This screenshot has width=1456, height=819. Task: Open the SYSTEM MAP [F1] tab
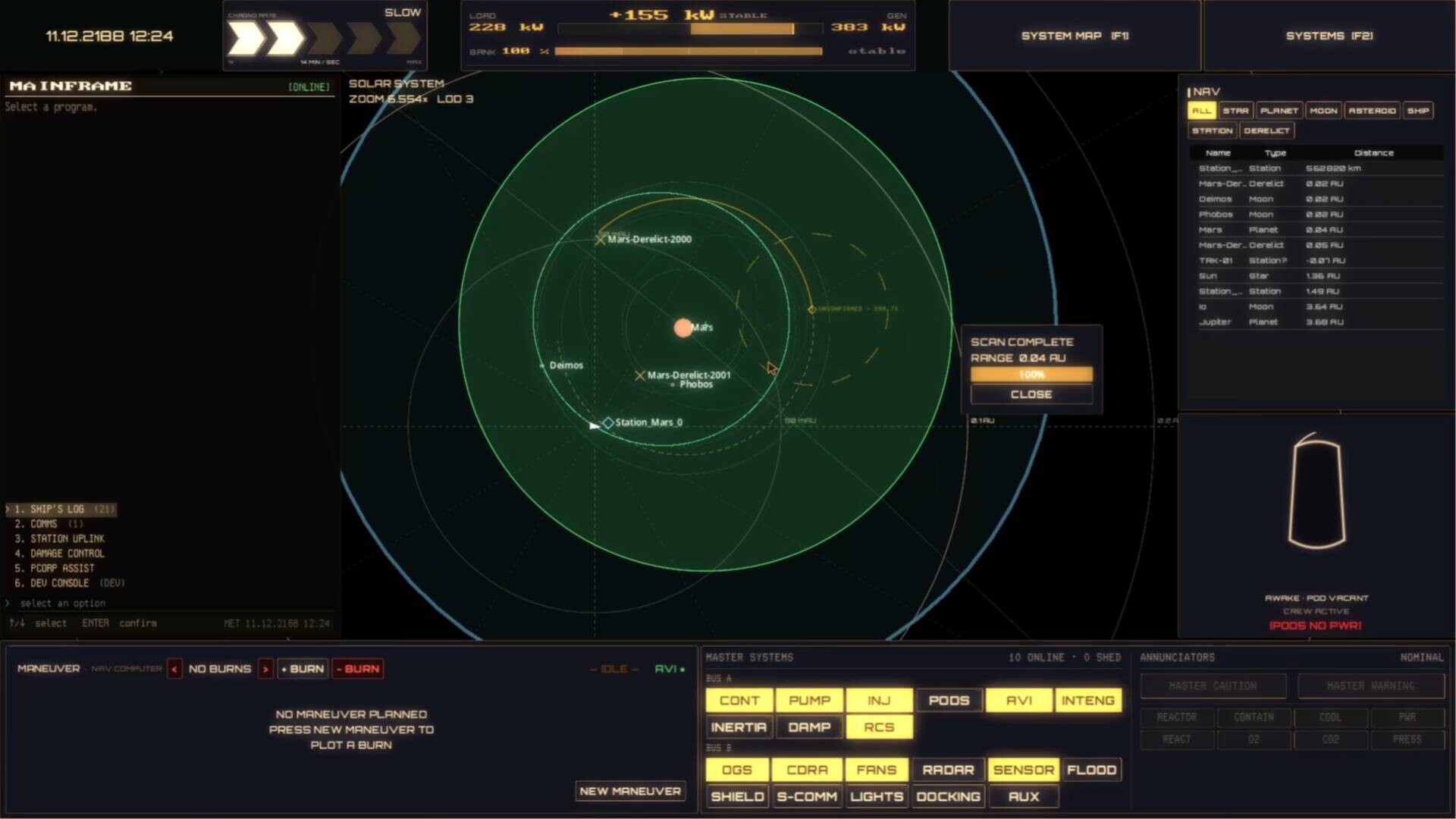click(1075, 36)
